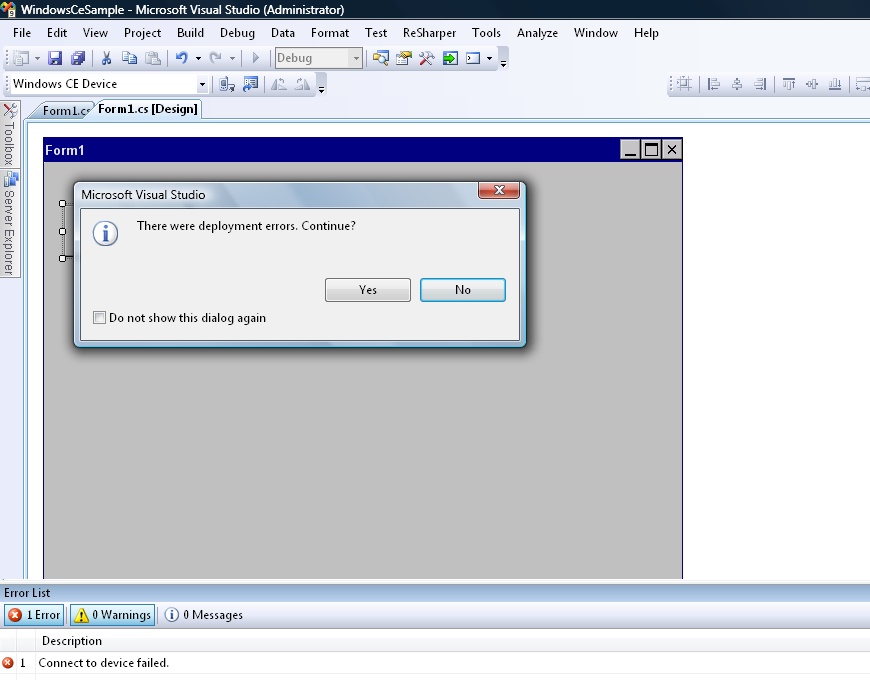Open the Help menu
Image resolution: width=870 pixels, height=680 pixels.
tap(646, 33)
